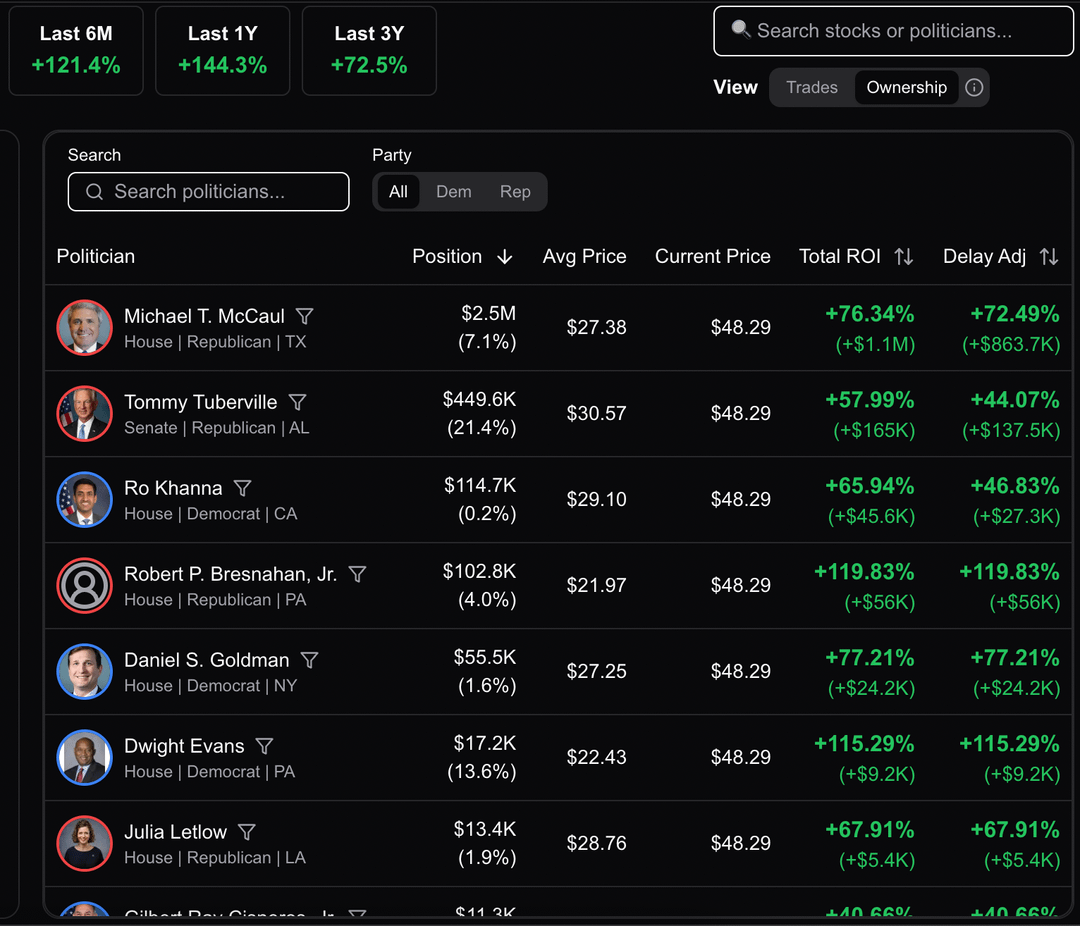Open Ro Khanna's politician profile link
This screenshot has width=1080, height=926.
click(x=173, y=488)
